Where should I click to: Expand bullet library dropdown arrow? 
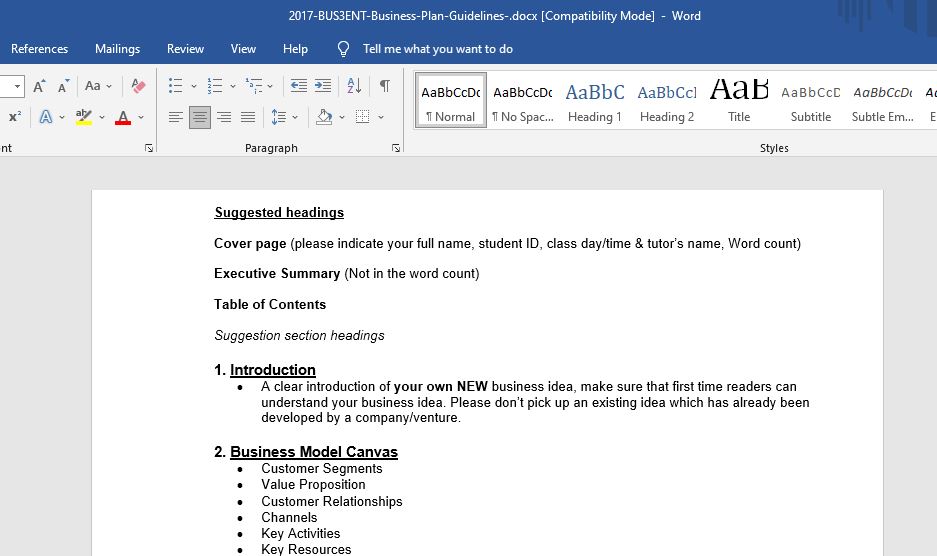[x=194, y=86]
